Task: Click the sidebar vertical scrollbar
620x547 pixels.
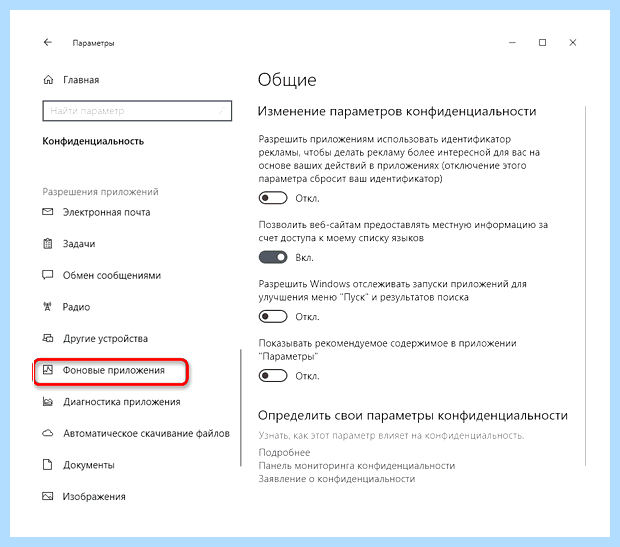Action: pos(240,407)
